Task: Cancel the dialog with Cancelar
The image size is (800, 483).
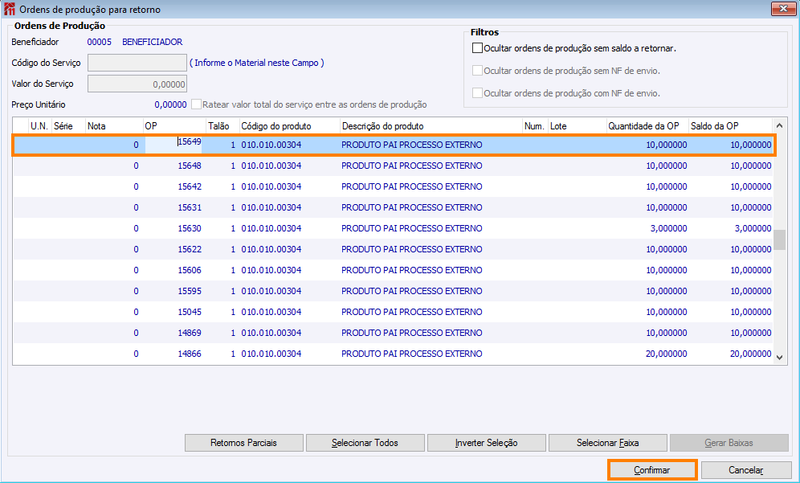Action: [x=746, y=470]
